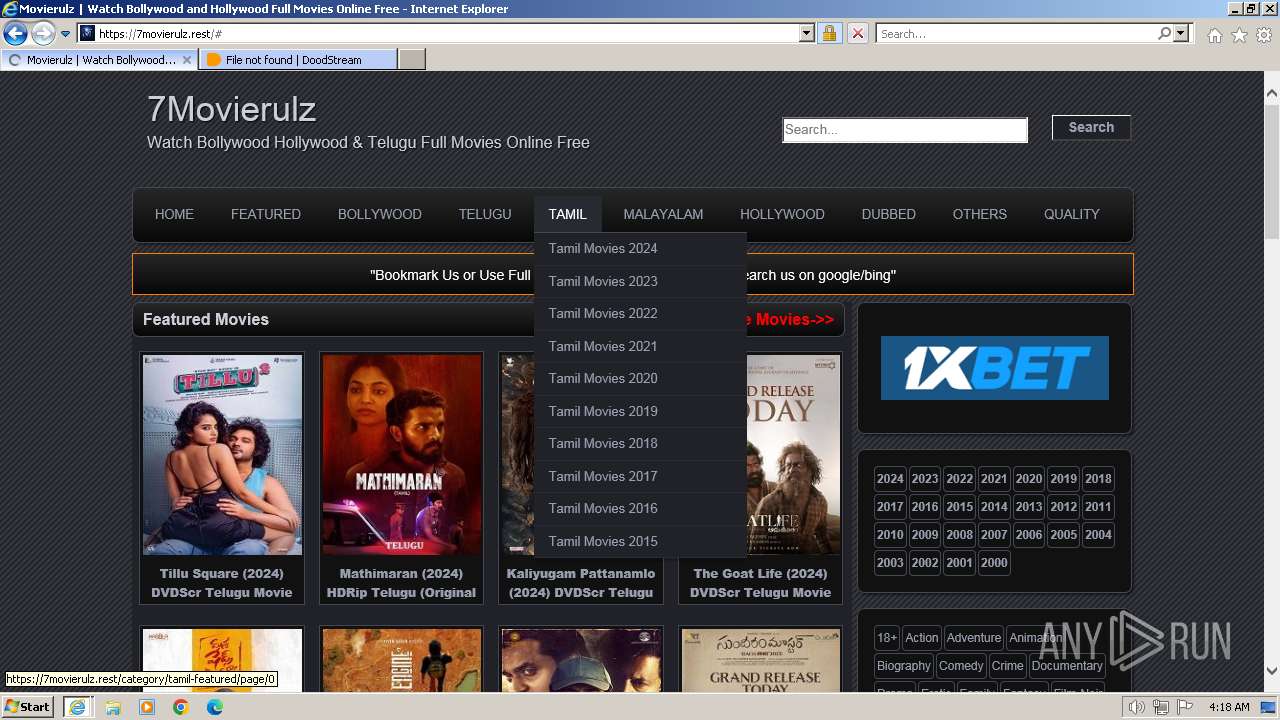Select the Adventure genre tag

click(974, 638)
